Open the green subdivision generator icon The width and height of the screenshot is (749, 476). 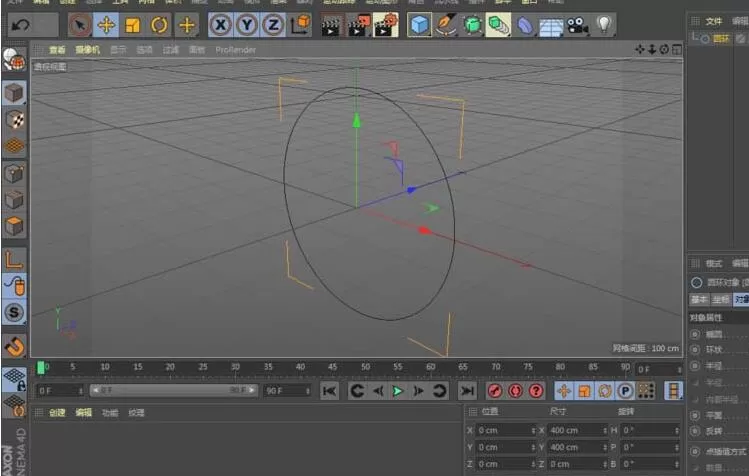pyautogui.click(x=472, y=25)
